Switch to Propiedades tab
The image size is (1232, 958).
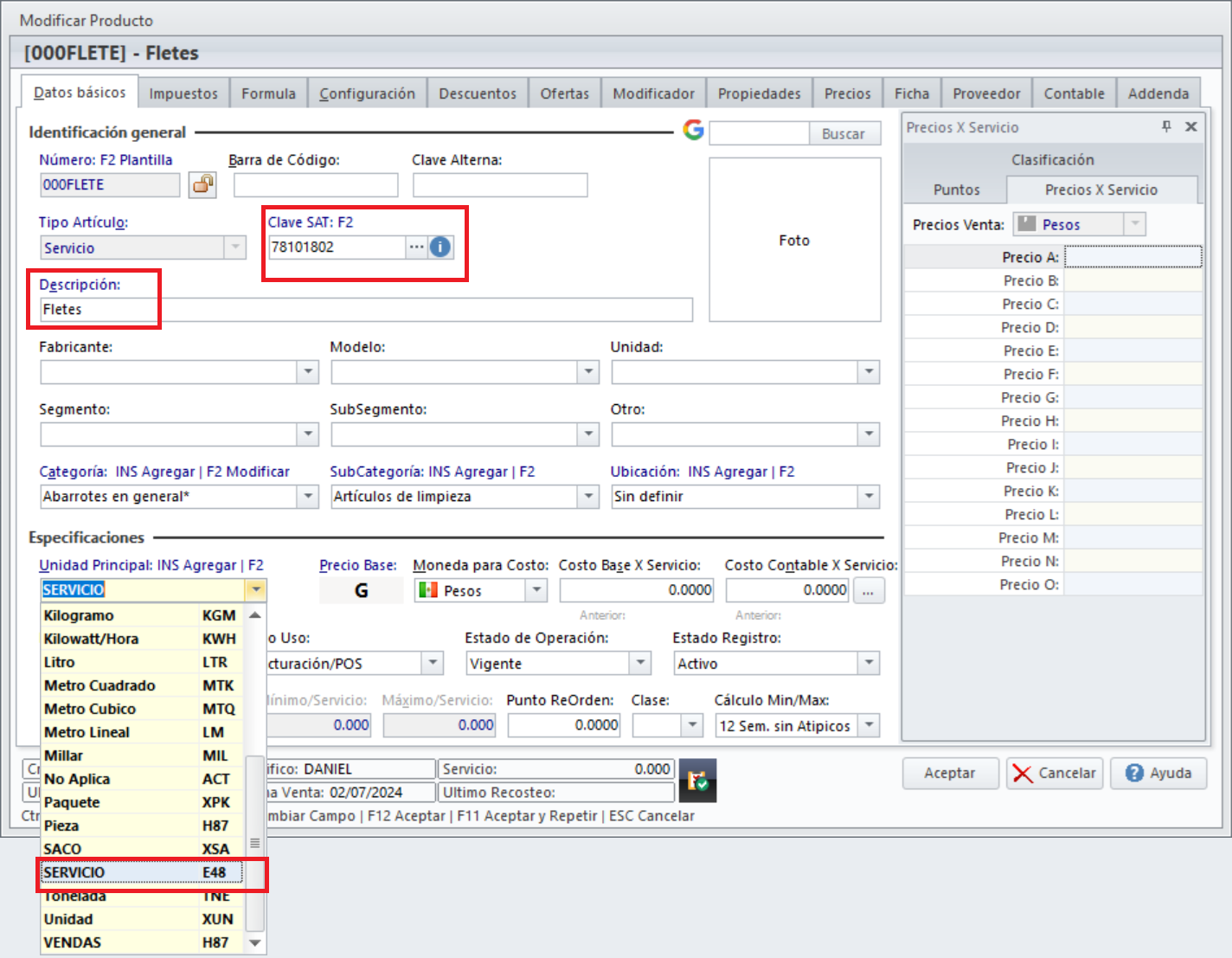(760, 93)
